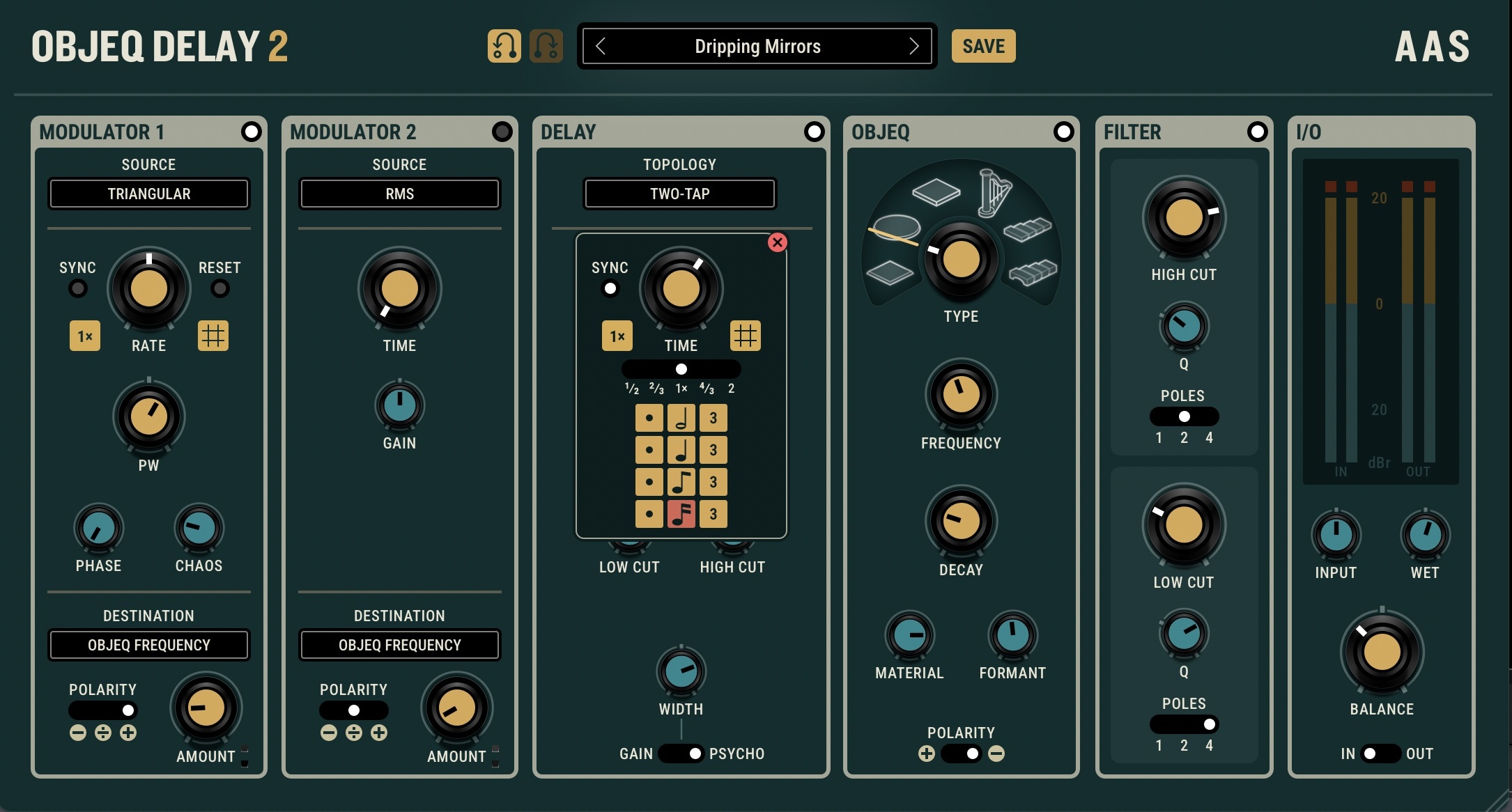
Task: Open Modulator 2 OBJEQ FREQUENCY destination dropdown
Action: coord(399,645)
